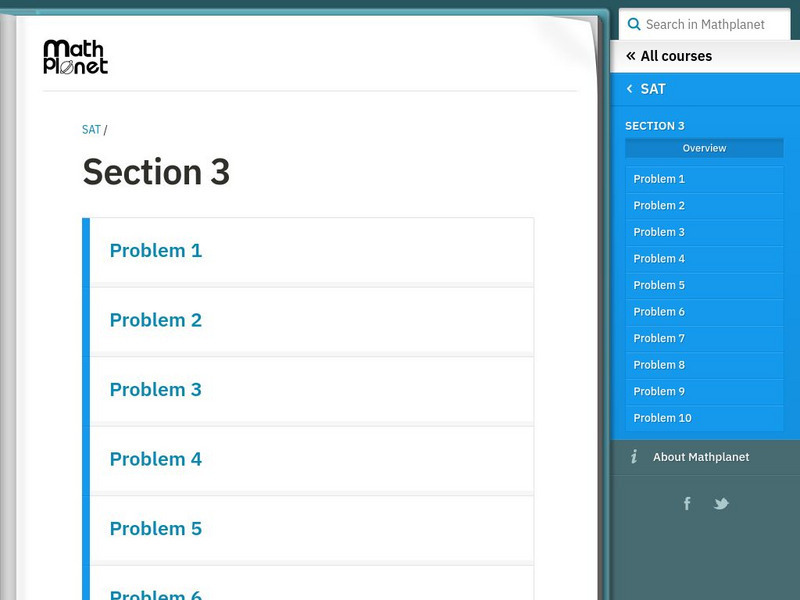Open Problem 6 in the sidebar
800x600 pixels.
click(704, 312)
